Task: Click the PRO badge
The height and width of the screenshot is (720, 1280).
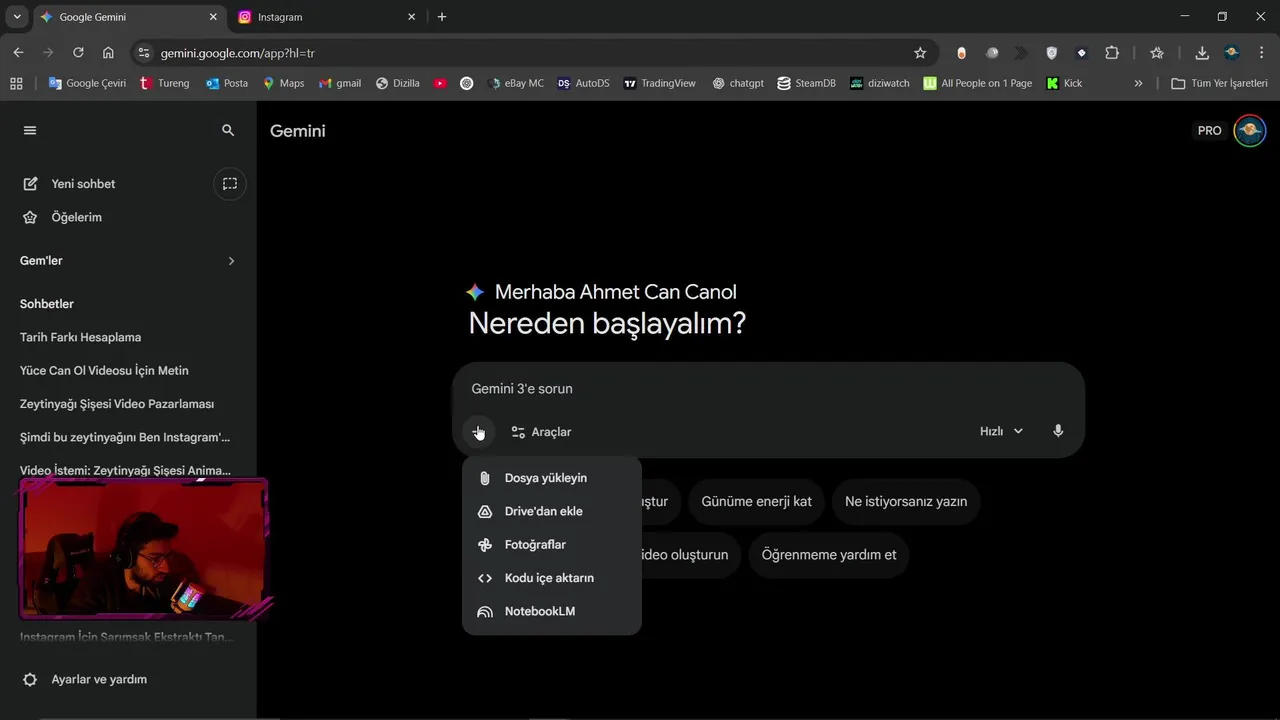Action: [x=1210, y=130]
